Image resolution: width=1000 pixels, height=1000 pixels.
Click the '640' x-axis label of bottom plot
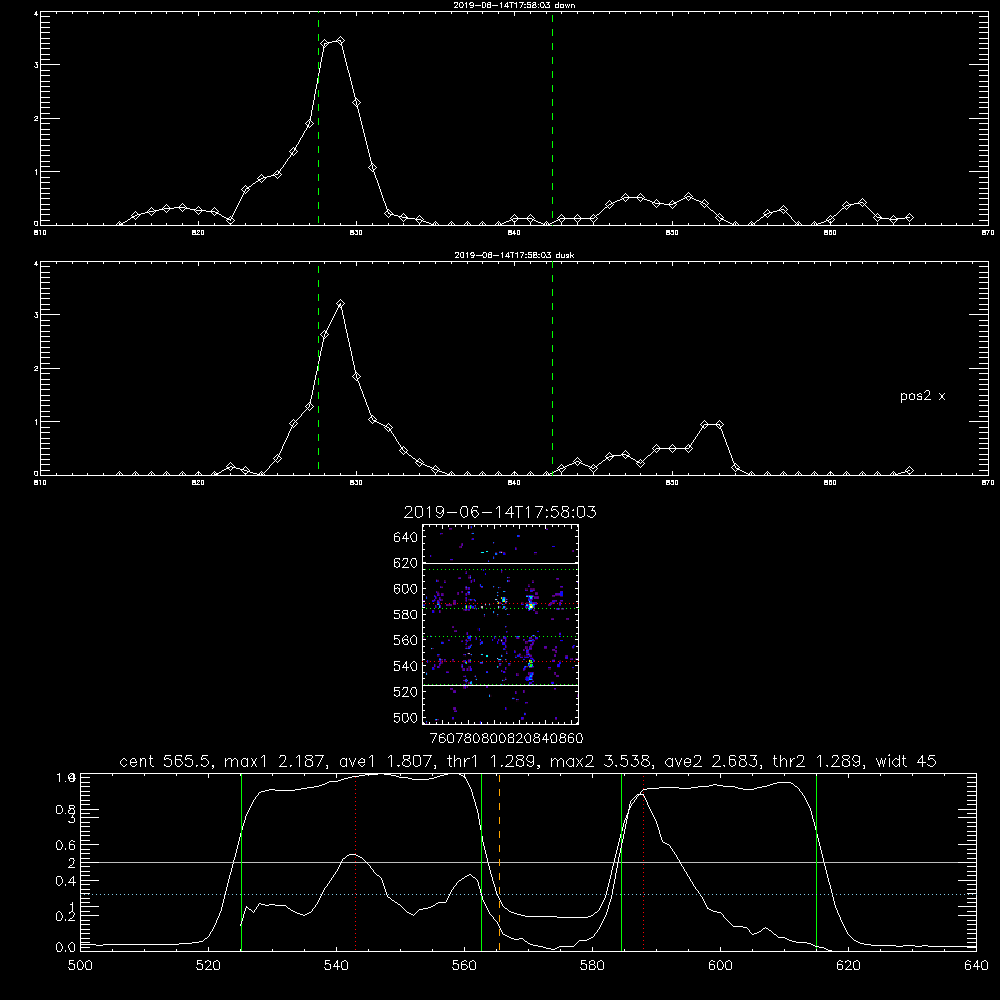(x=976, y=966)
